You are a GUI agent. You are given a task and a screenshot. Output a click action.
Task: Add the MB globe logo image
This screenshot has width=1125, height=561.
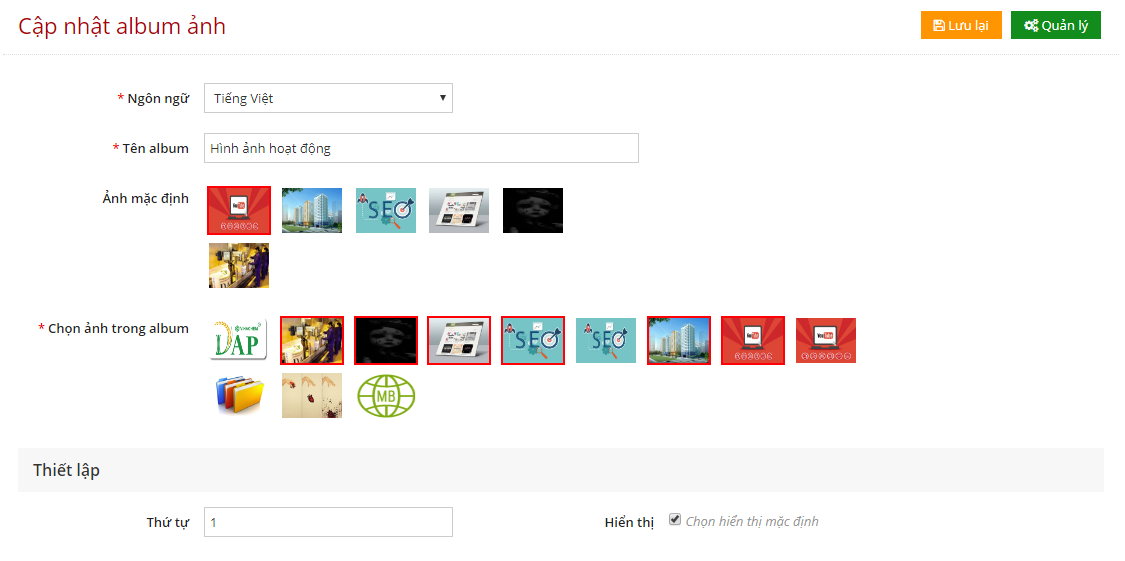click(x=386, y=395)
